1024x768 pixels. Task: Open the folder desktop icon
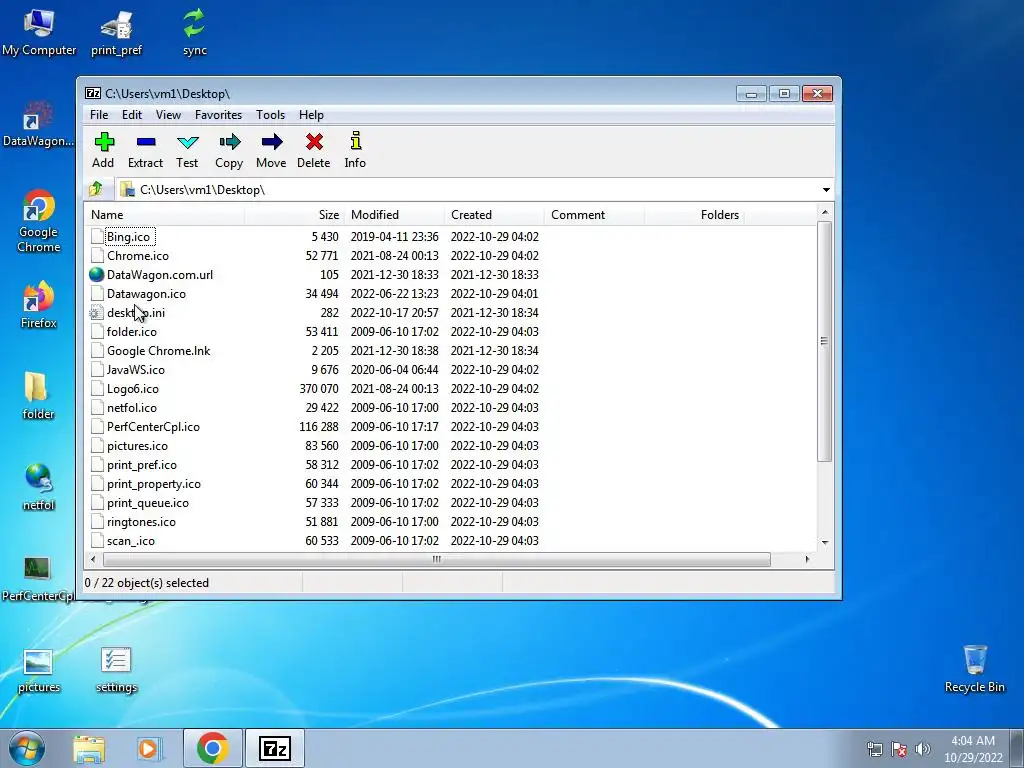38,396
